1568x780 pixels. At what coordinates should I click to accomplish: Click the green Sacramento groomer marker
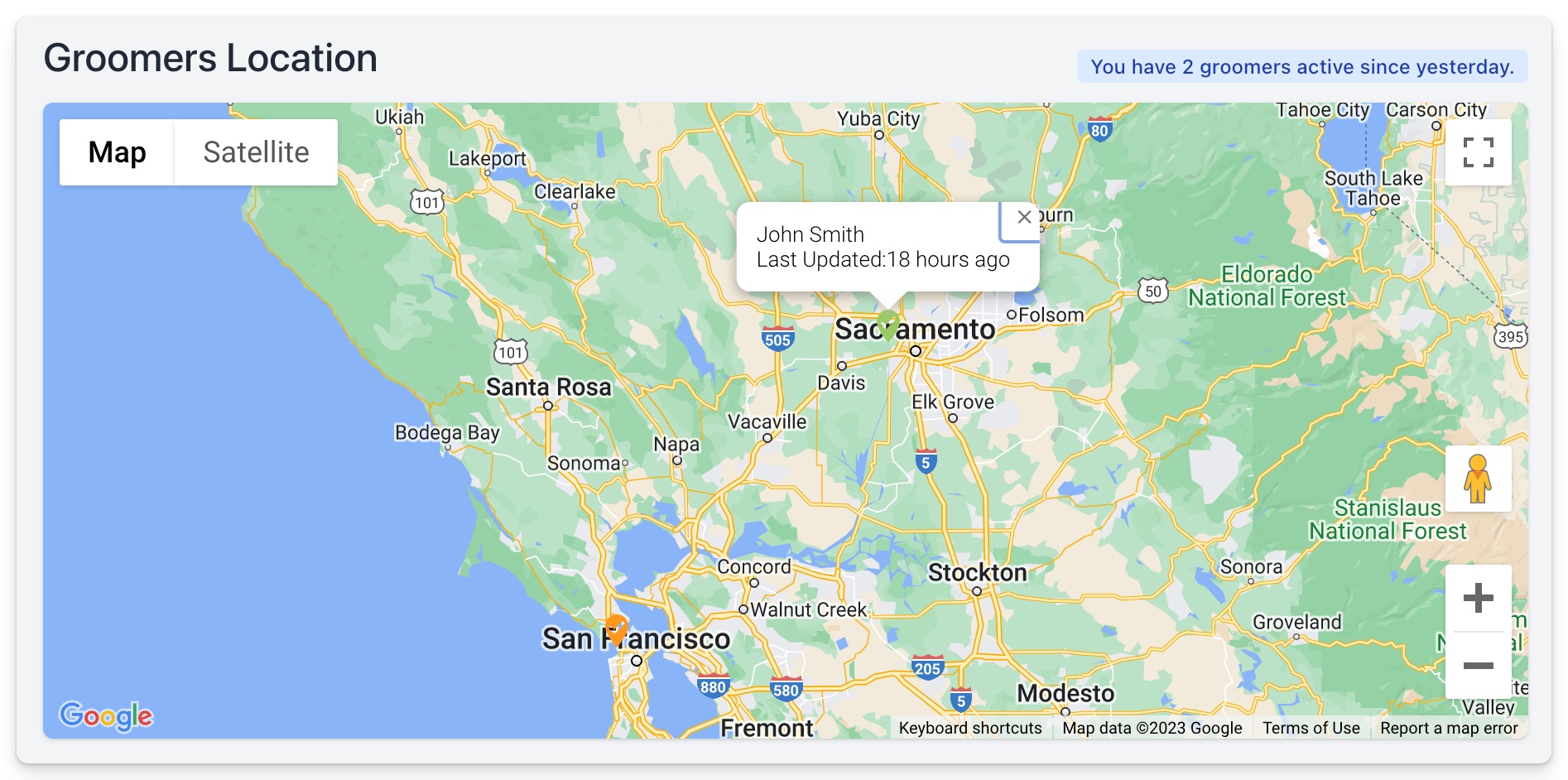coord(887,324)
